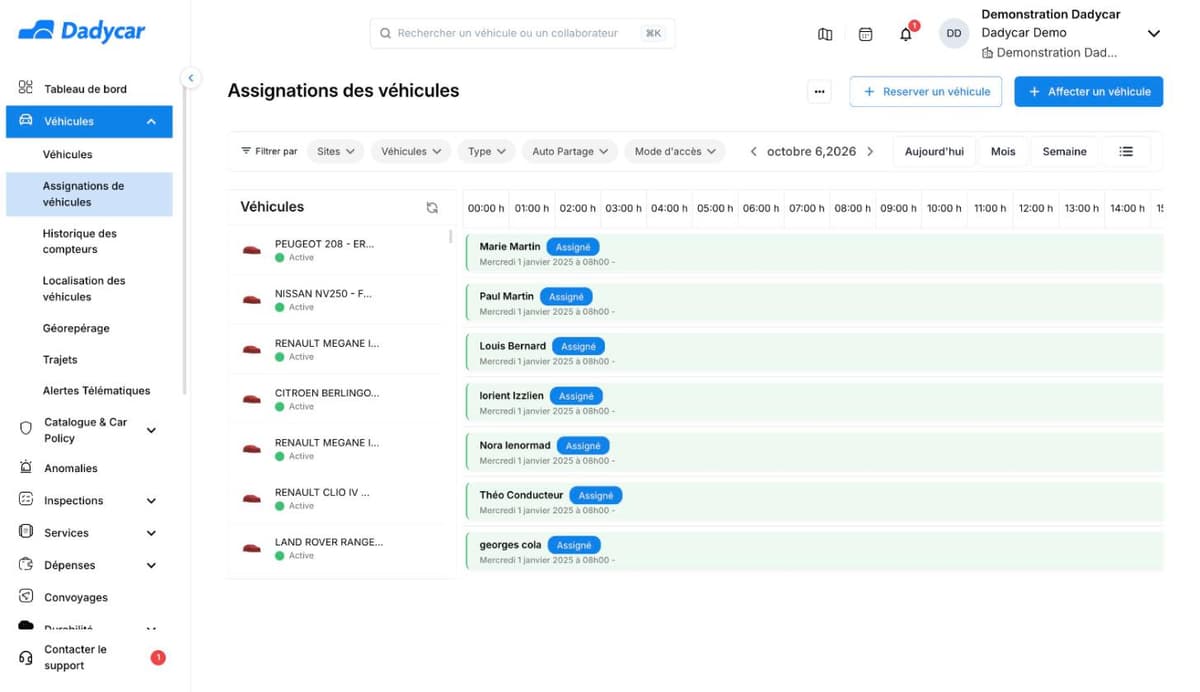This screenshot has width=1200, height=692.
Task: Switch to Mois view
Action: [x=1003, y=152]
